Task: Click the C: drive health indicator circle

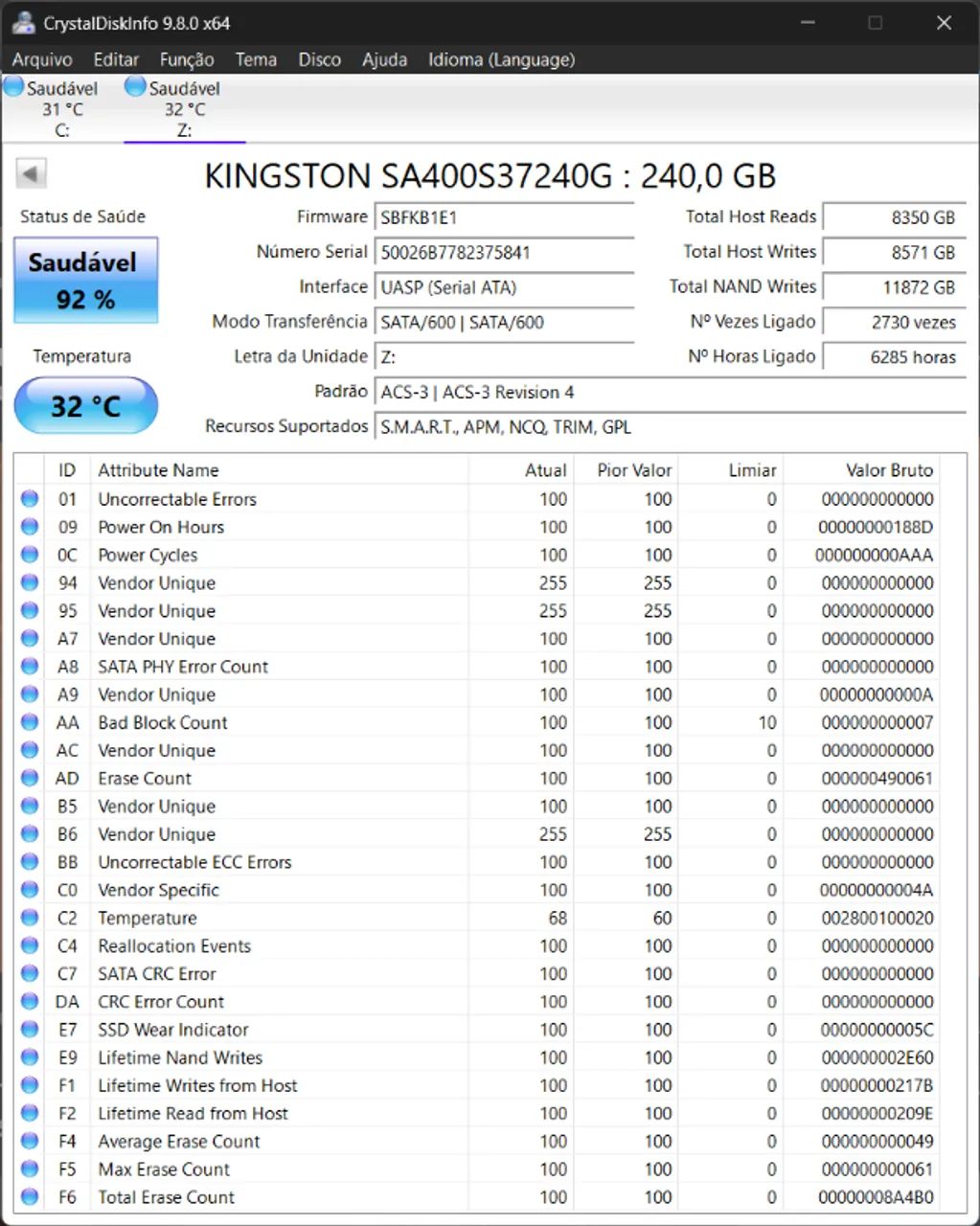Action: pos(13,86)
